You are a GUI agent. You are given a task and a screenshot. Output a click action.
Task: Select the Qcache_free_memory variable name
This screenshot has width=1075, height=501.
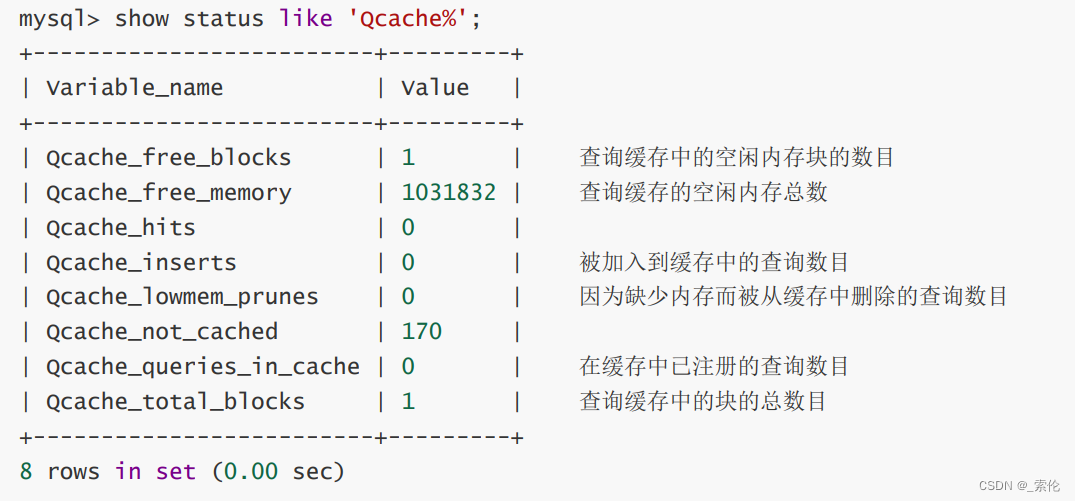[168, 193]
